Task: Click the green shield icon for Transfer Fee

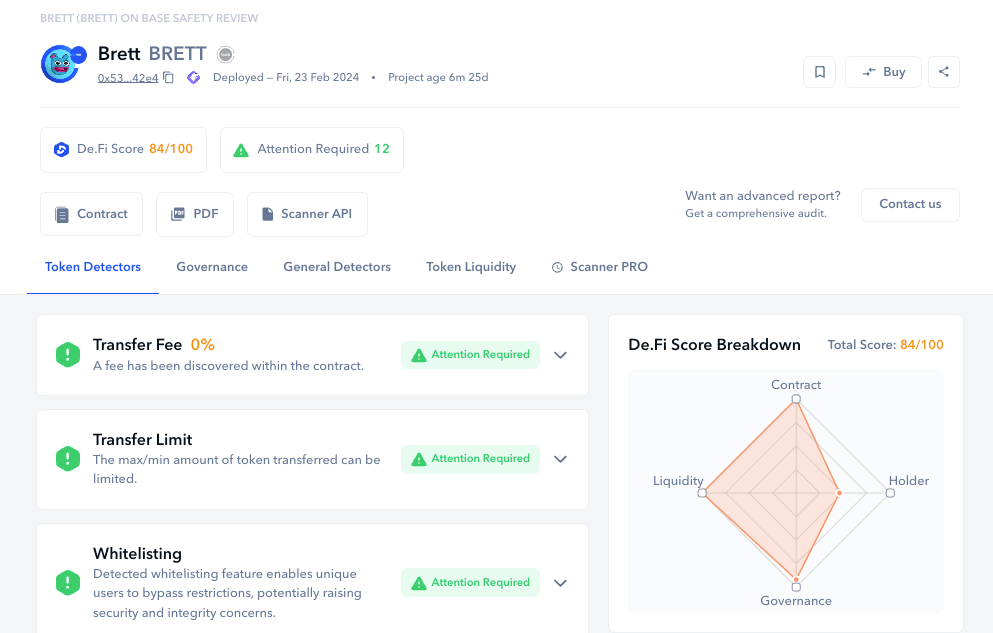Action: pyautogui.click(x=68, y=355)
